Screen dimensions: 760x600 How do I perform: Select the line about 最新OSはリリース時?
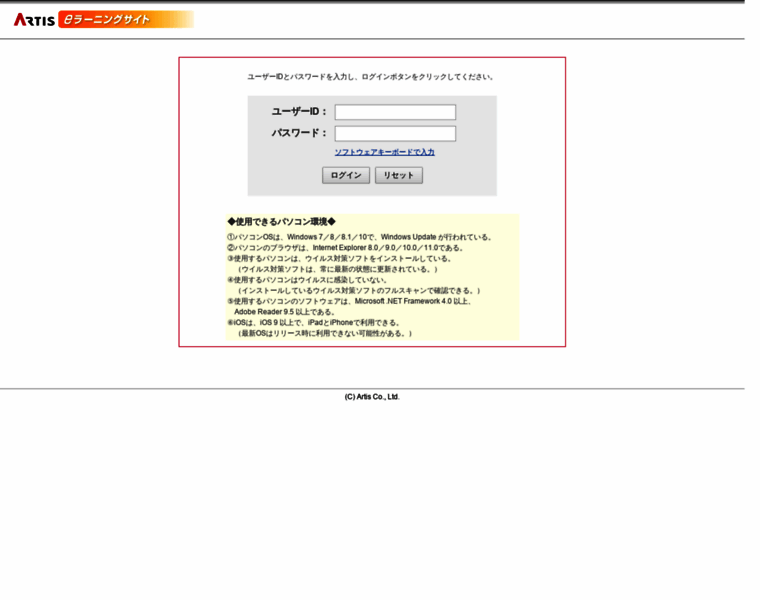(x=325, y=333)
